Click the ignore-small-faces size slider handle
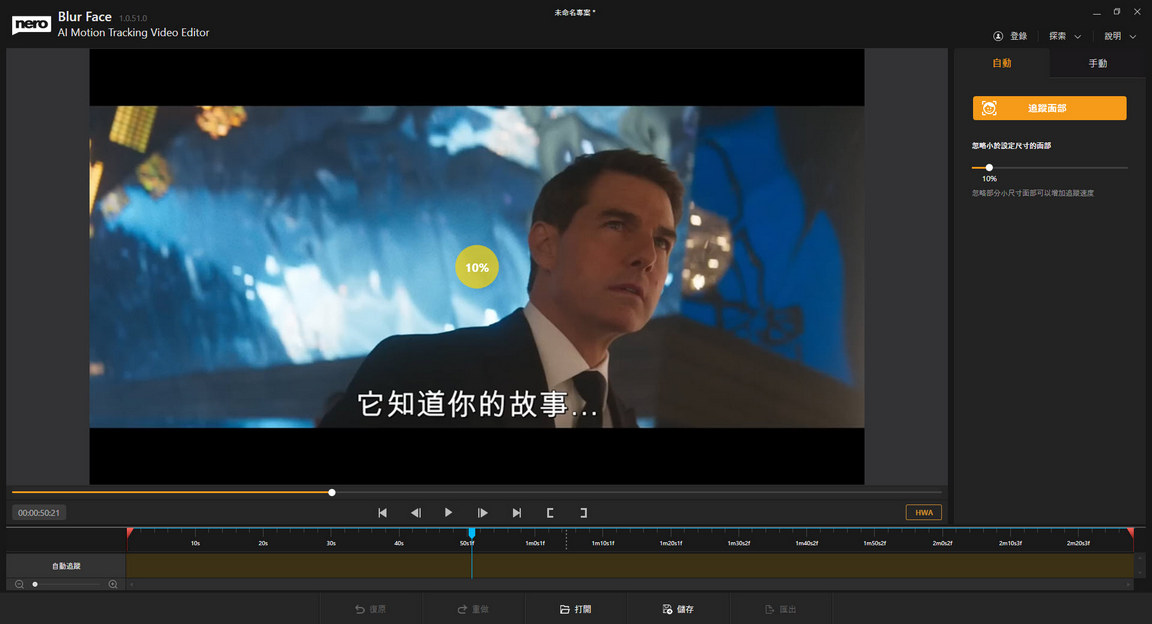Screen dimensions: 1152x624 (989, 168)
